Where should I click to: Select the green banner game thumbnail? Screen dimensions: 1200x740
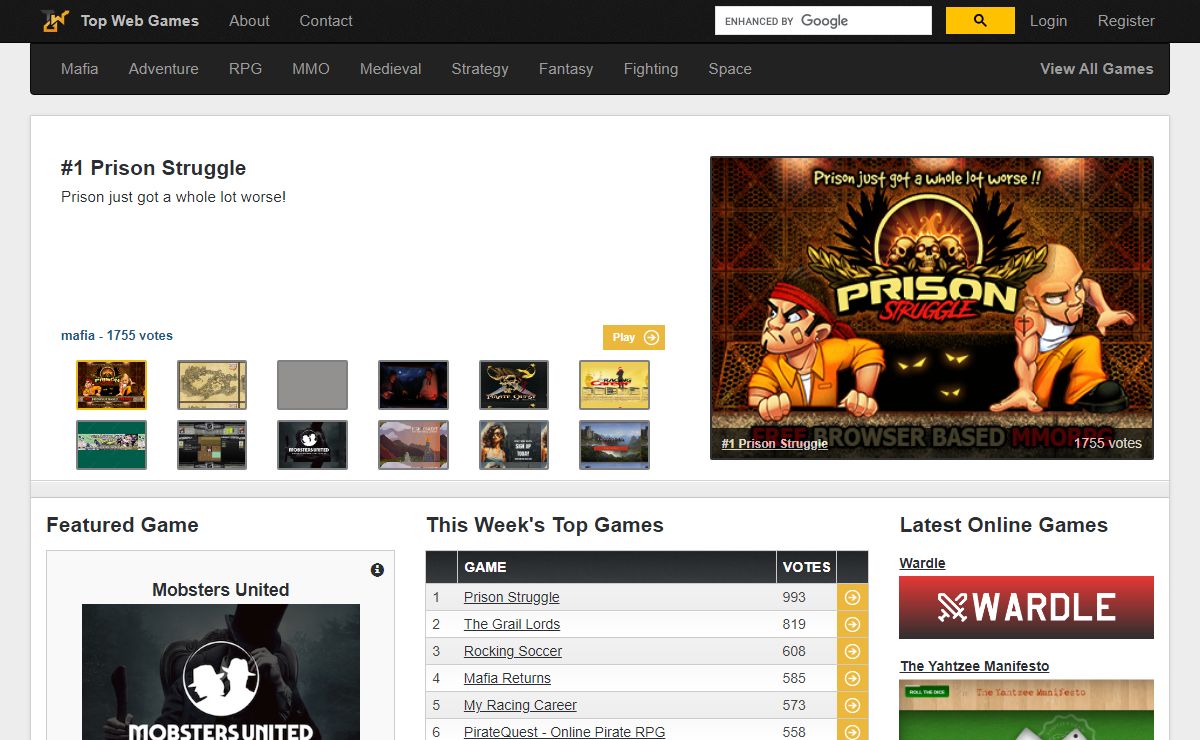pos(111,445)
